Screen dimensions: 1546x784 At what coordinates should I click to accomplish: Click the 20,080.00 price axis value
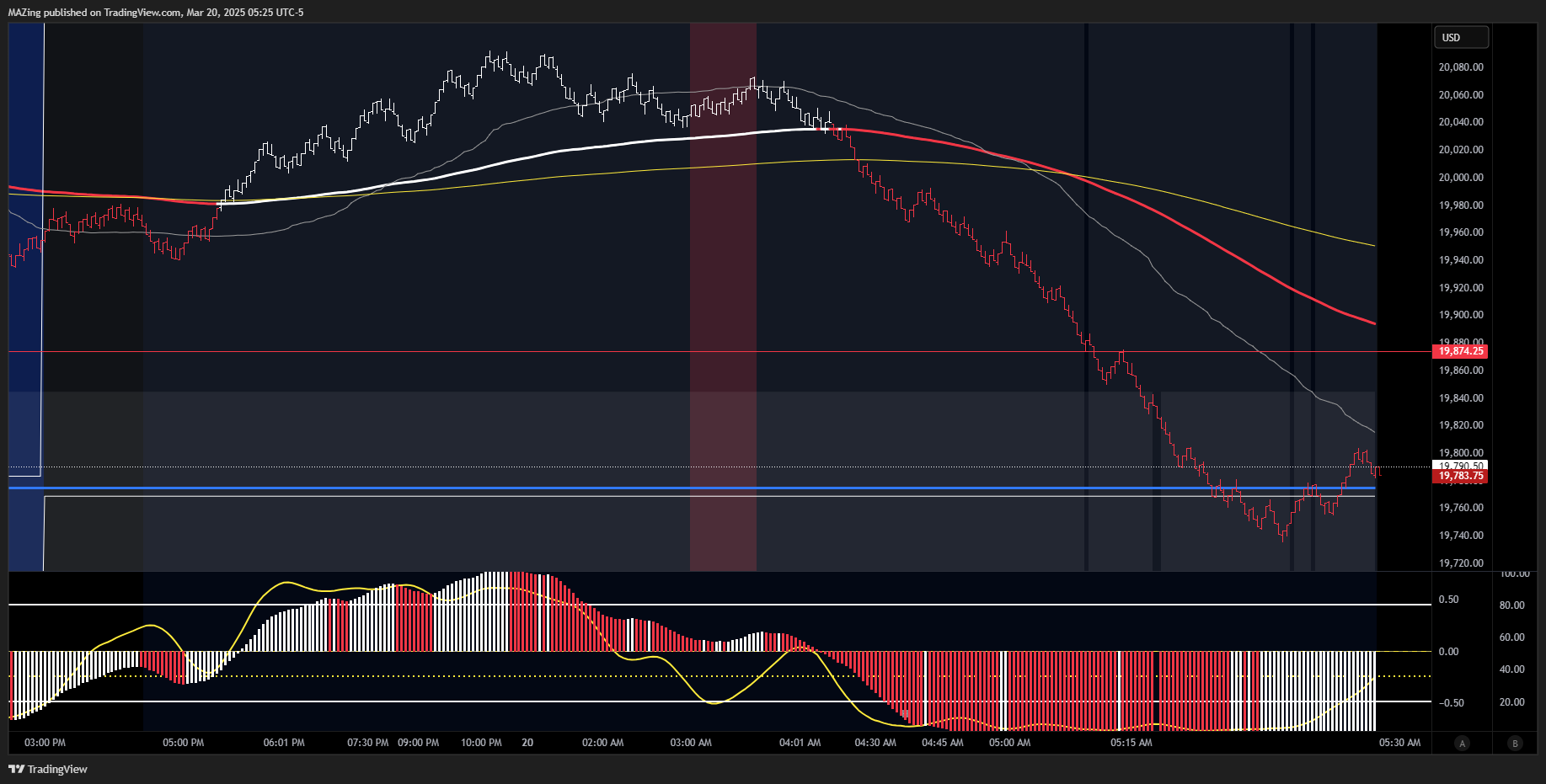tap(1461, 67)
